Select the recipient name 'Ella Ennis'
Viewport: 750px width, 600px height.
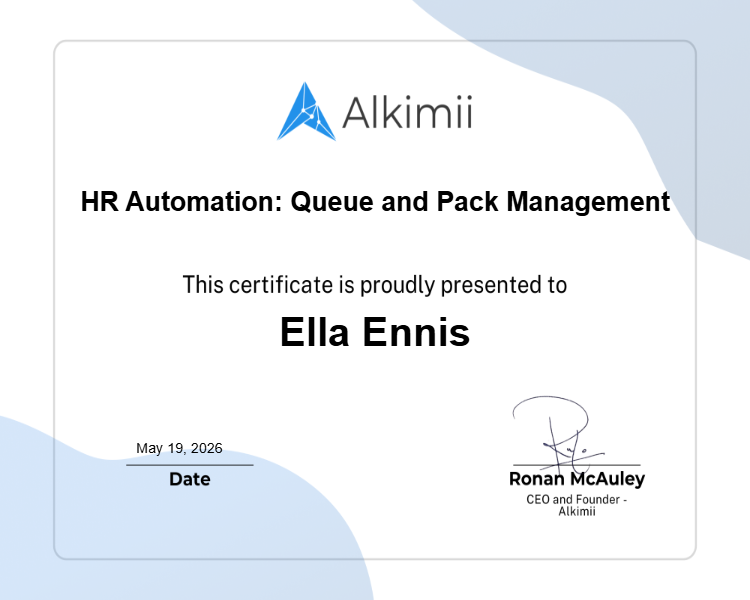point(375,332)
